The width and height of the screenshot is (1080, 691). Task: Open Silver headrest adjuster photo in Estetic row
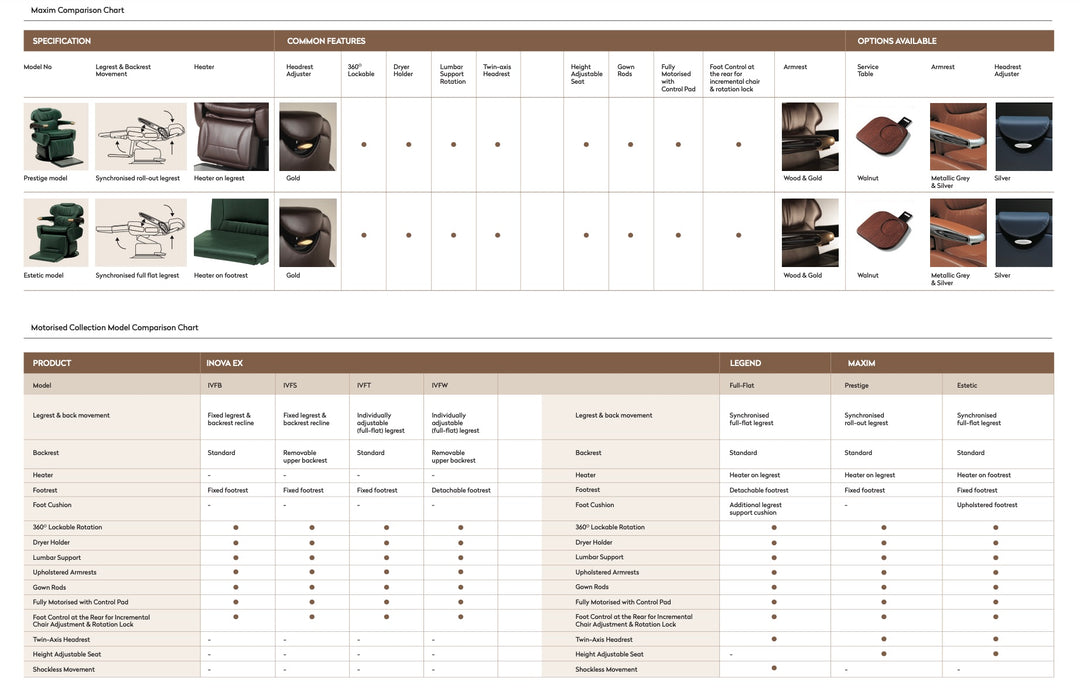1024,233
